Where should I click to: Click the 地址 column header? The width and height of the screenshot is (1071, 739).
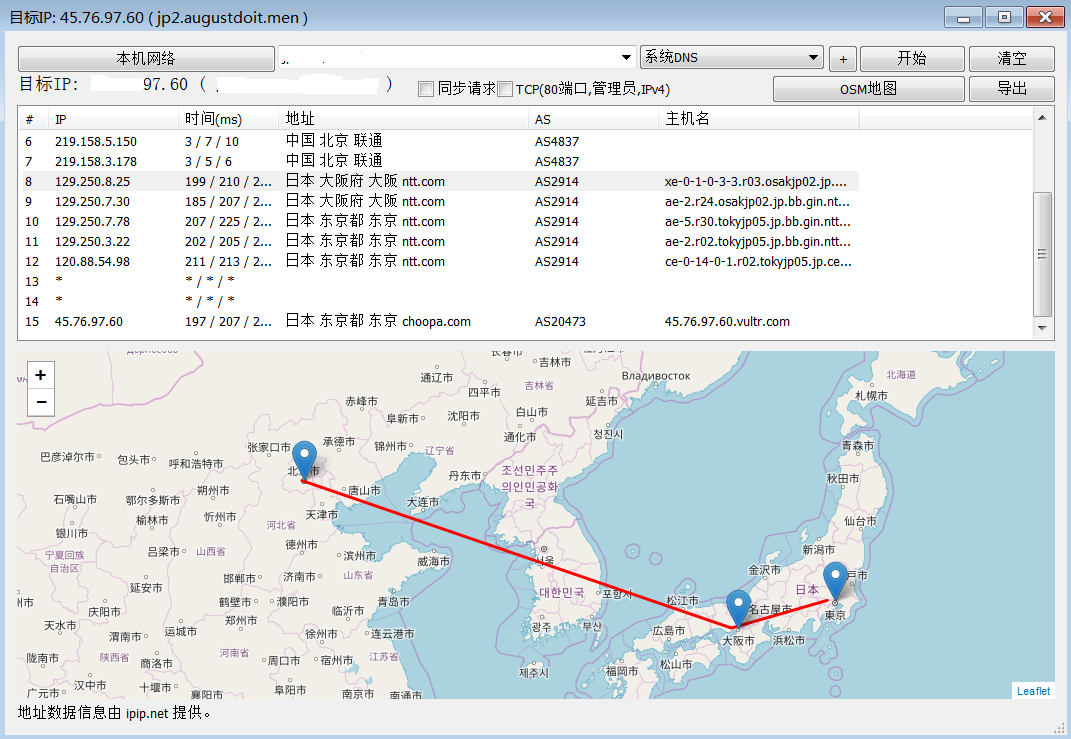[x=403, y=120]
